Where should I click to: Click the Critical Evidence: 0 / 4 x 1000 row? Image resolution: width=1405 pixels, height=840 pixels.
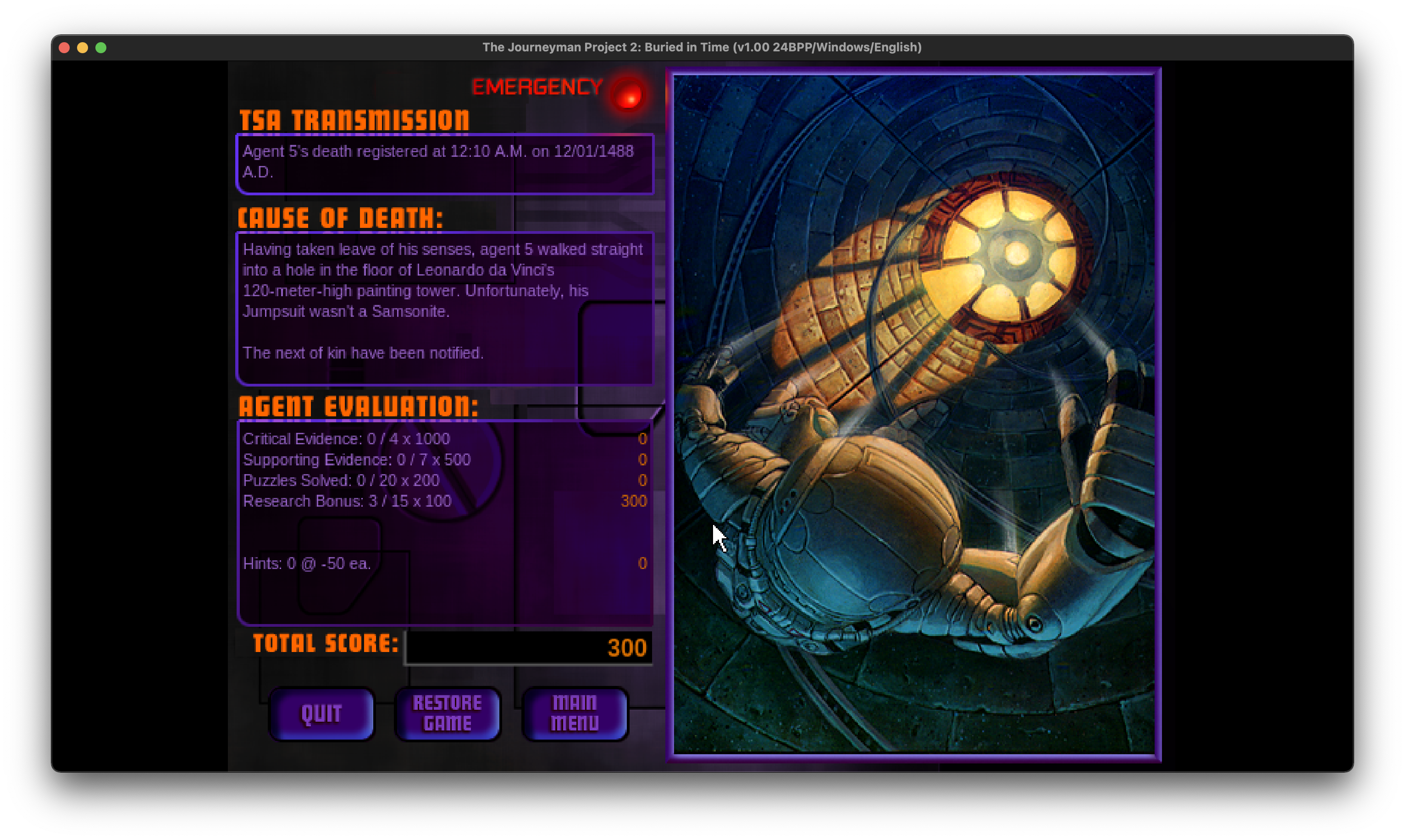tap(445, 439)
